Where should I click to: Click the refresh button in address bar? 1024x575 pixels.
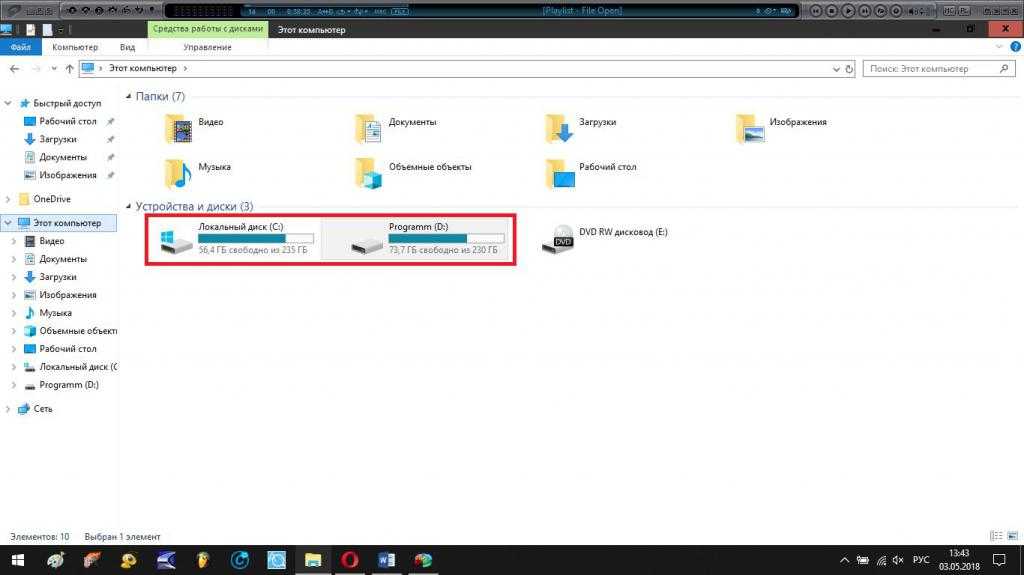[x=849, y=69]
